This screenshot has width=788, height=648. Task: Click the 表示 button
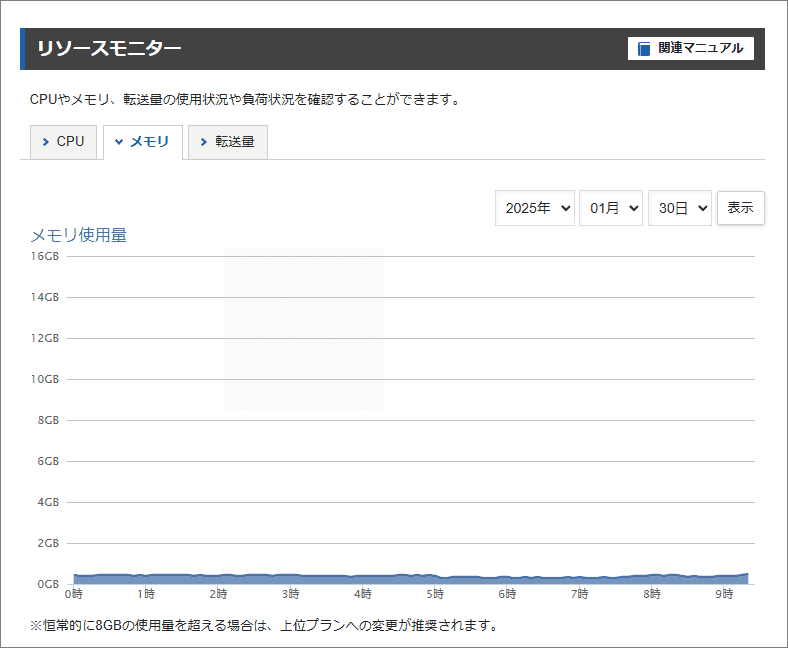click(740, 208)
